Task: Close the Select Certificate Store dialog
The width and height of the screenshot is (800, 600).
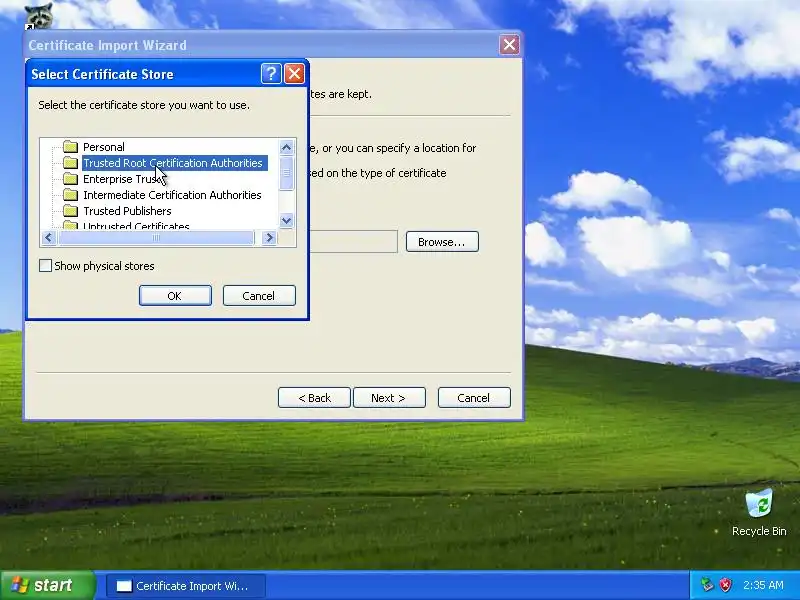Action: 294,74
